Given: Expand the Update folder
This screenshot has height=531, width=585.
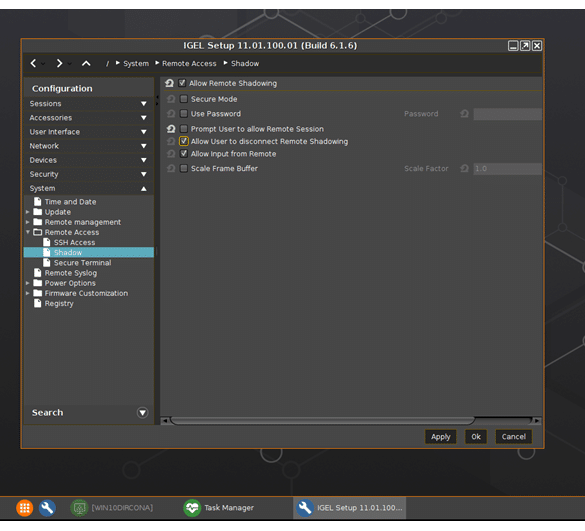Looking at the screenshot, I should [x=28, y=212].
